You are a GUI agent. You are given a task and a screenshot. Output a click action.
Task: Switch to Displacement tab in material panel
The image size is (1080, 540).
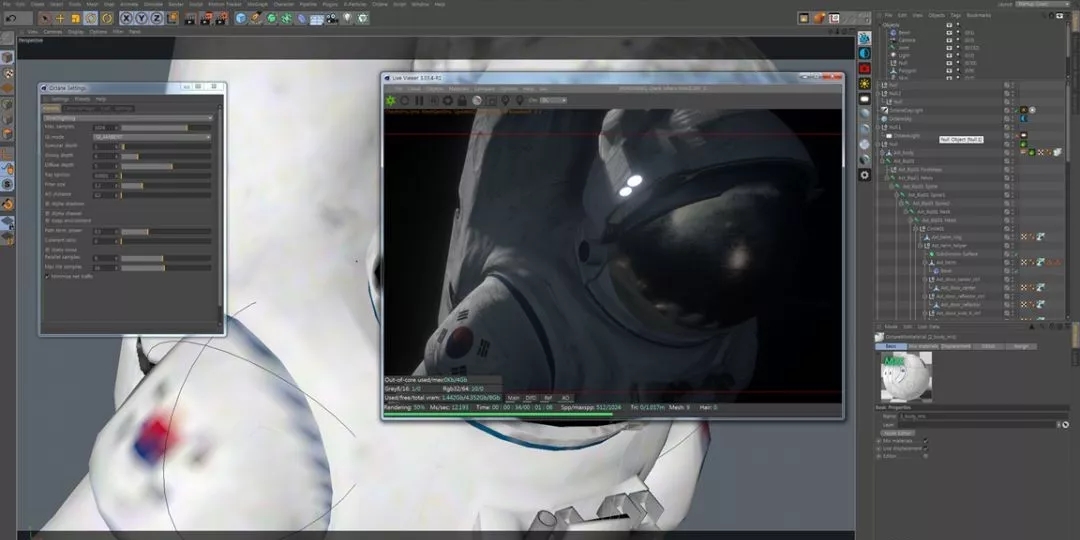pos(957,346)
